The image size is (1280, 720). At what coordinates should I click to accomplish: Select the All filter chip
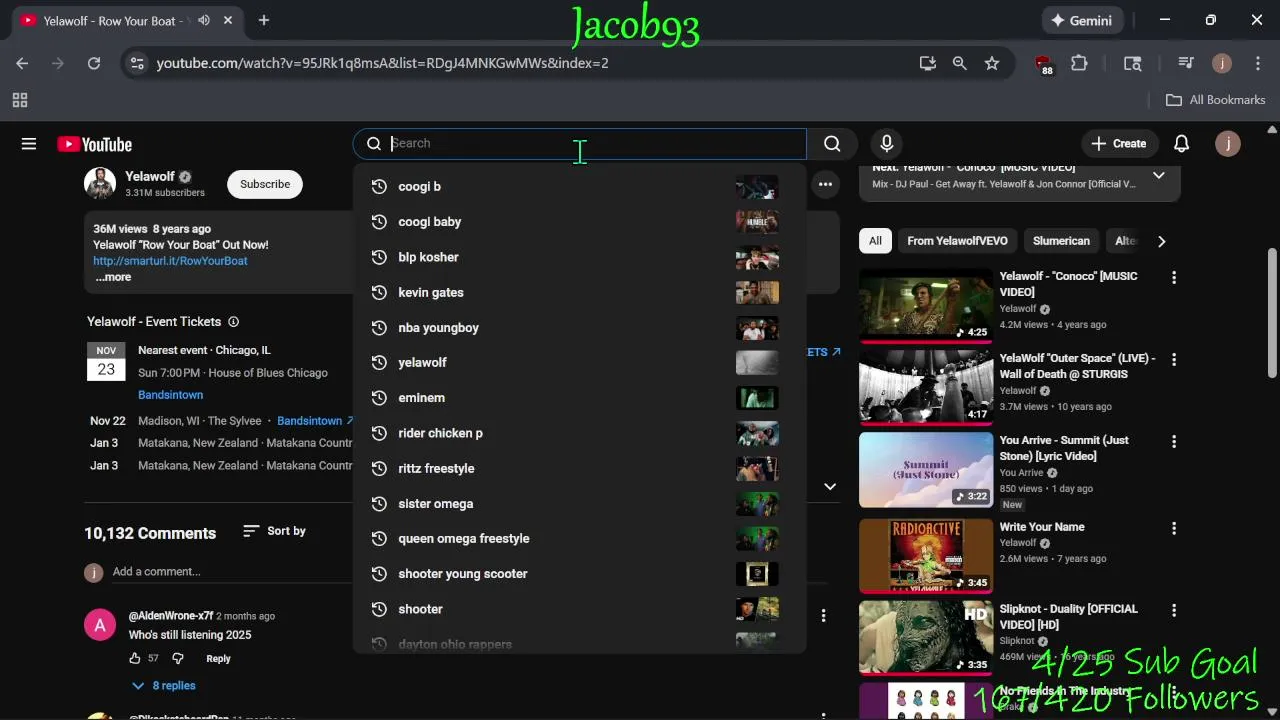coord(875,241)
